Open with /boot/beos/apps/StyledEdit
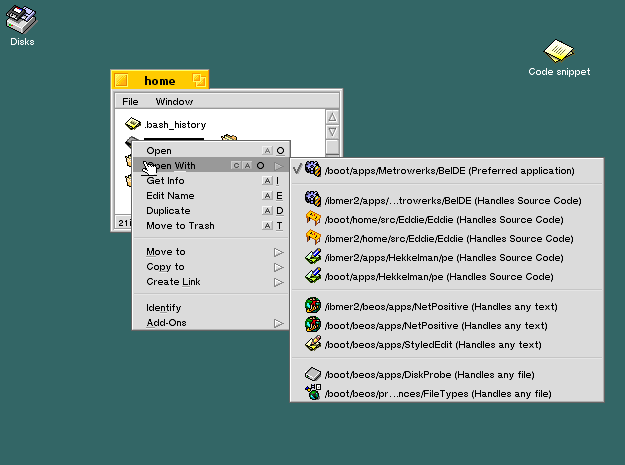625x465 pixels. [x=447, y=345]
